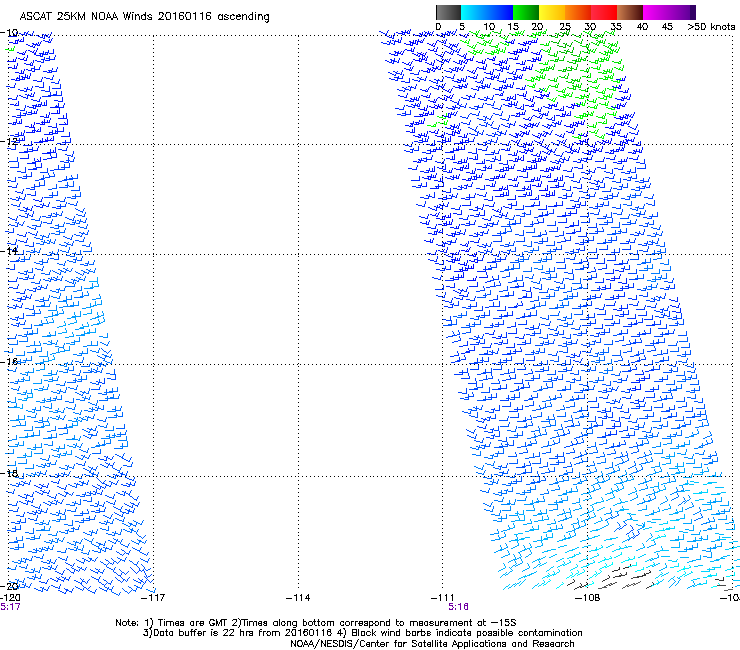The image size is (740, 650).
Task: Pick the cyan-to-blue 5–15 knots legend segment
Action: [487, 12]
